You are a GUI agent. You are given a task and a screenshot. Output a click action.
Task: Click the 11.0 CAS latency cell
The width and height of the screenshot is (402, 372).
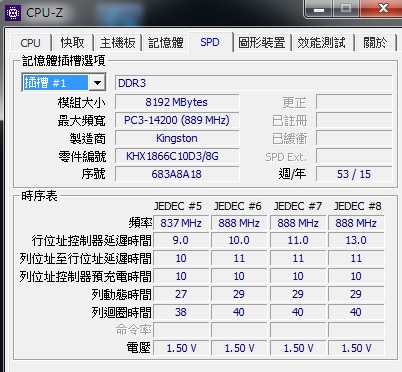pyautogui.click(x=298, y=240)
